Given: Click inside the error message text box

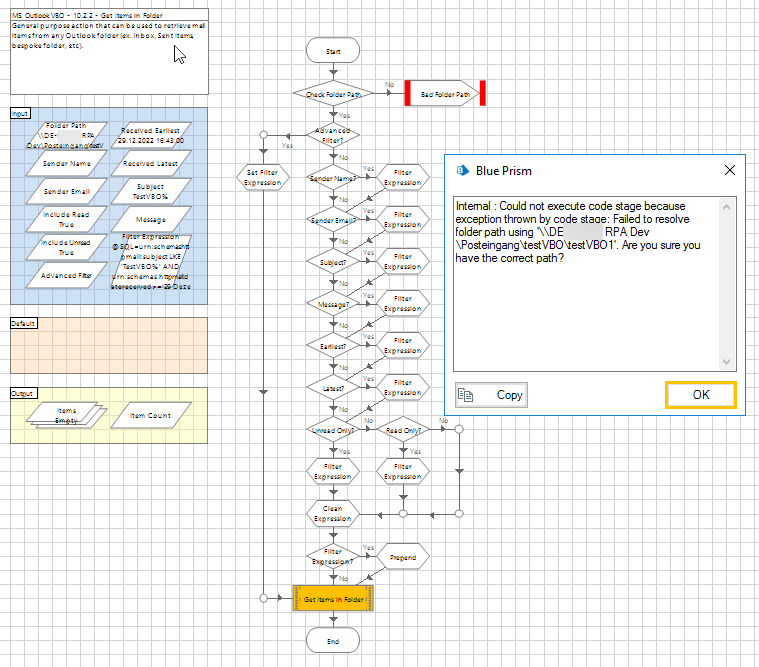Looking at the screenshot, I should pos(587,284).
